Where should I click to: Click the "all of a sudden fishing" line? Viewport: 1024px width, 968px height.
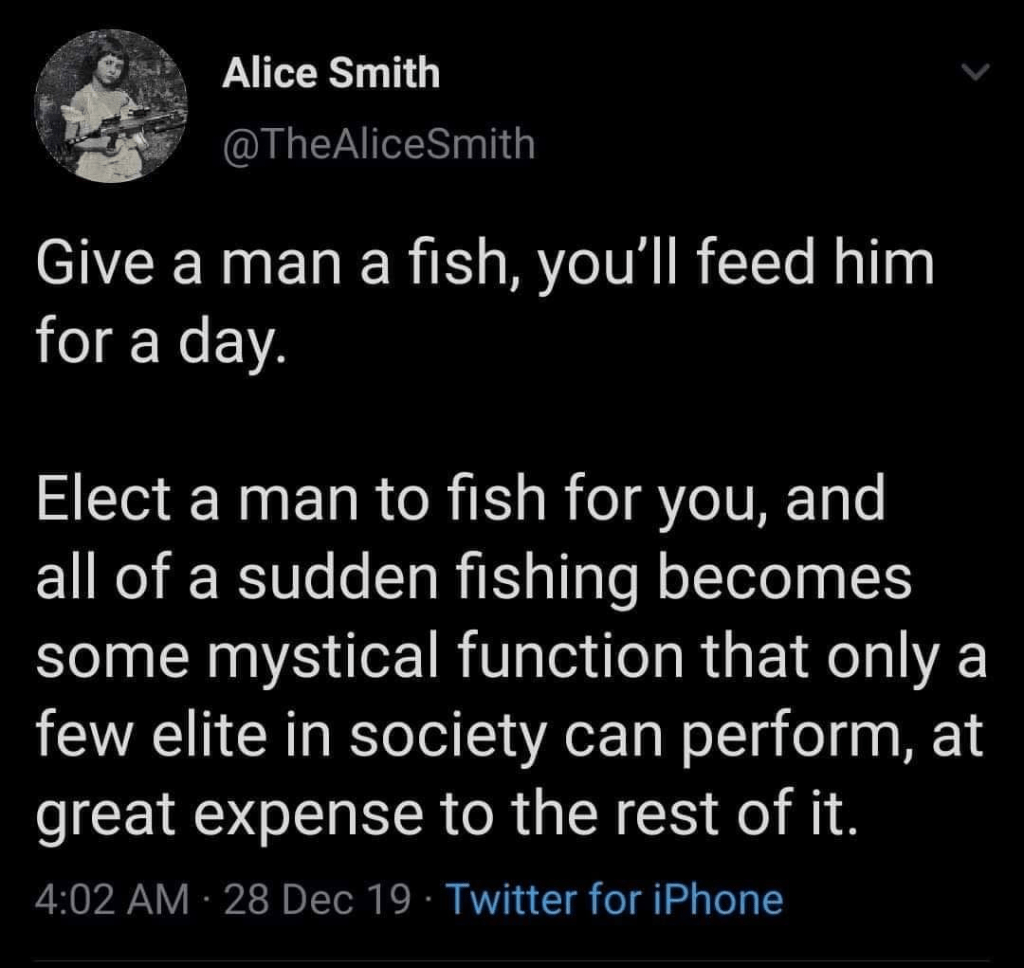click(x=473, y=578)
